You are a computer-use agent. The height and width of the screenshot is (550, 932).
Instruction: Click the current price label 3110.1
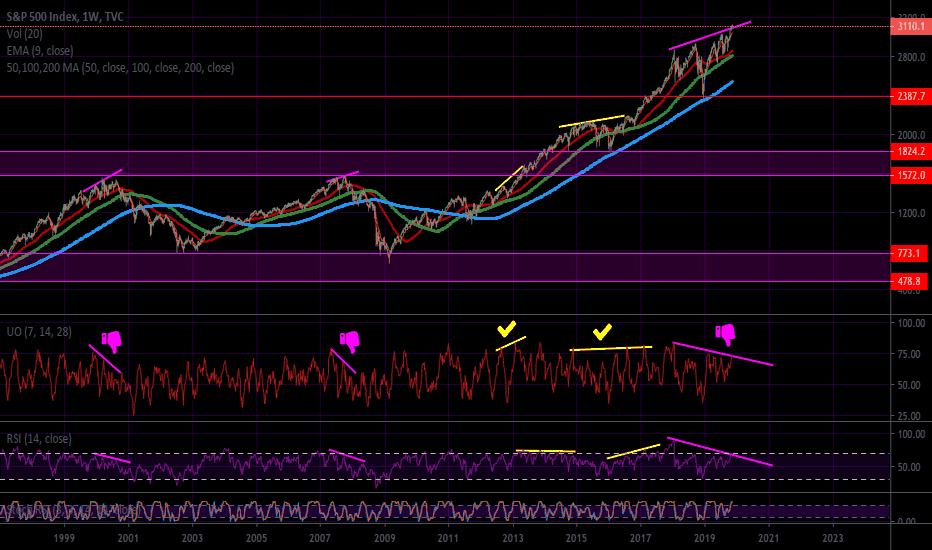911,26
